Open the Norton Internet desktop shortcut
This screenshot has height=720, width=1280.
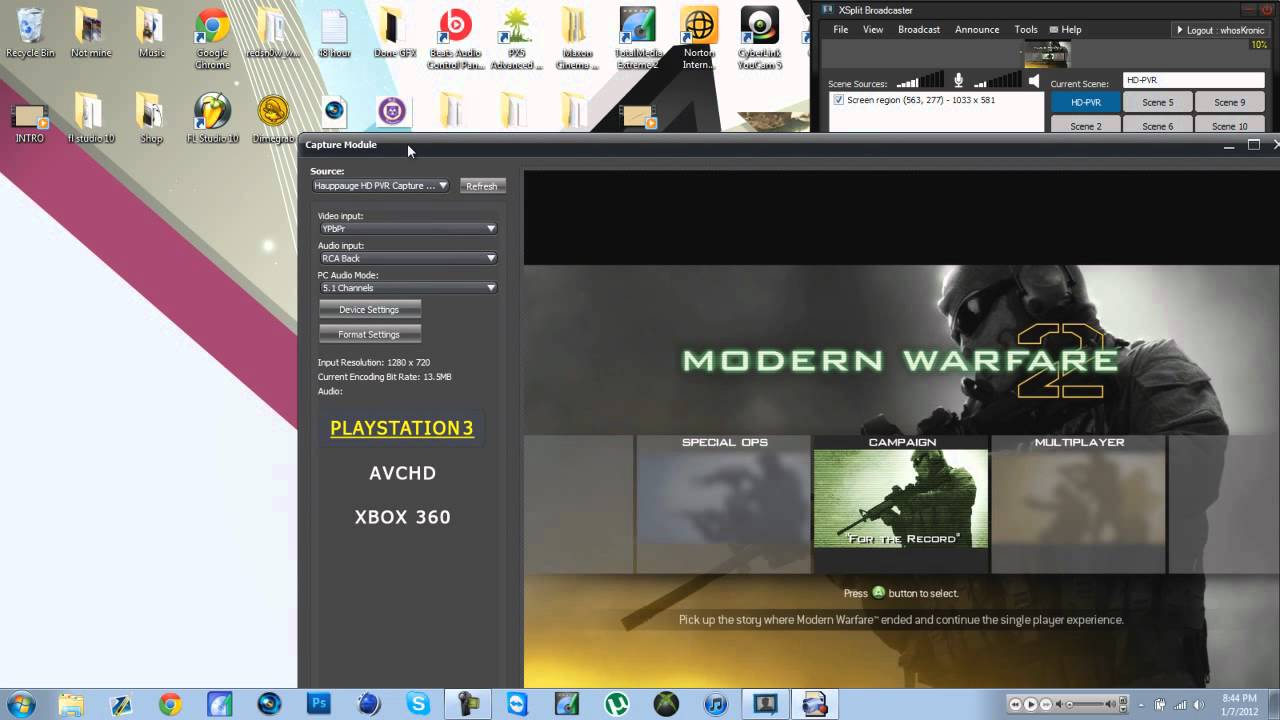click(x=699, y=38)
